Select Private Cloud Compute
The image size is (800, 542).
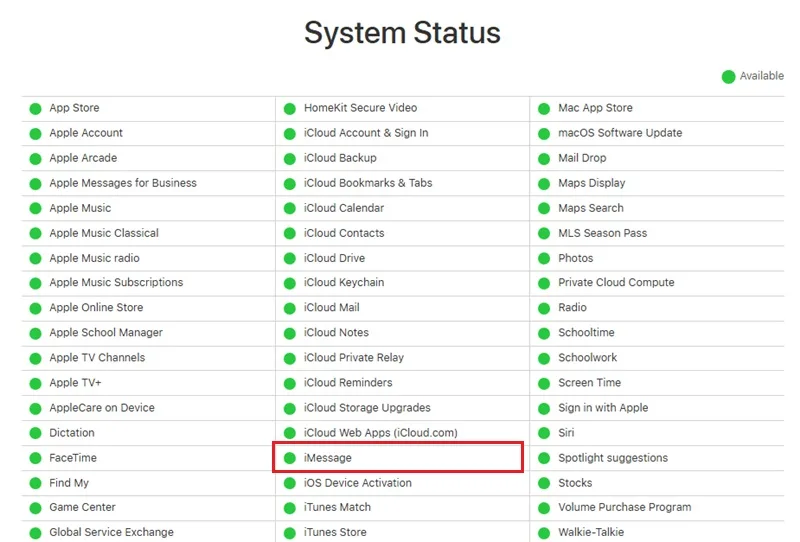tap(616, 282)
